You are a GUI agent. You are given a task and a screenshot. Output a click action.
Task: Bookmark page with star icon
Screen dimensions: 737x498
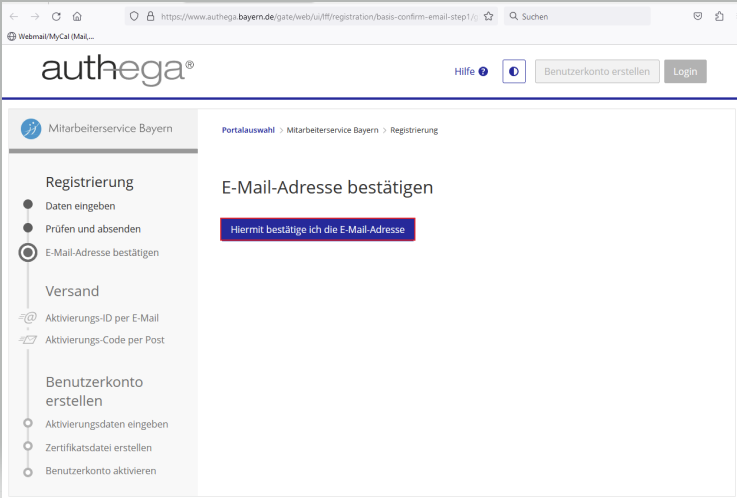coord(489,17)
